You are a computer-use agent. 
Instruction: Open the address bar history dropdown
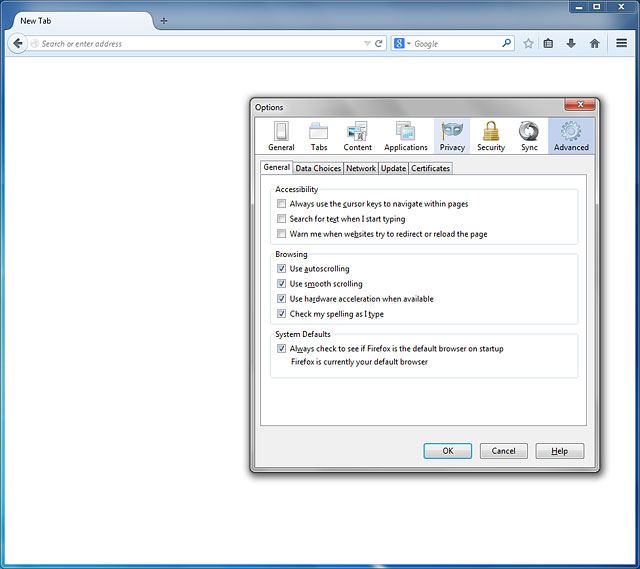(367, 44)
